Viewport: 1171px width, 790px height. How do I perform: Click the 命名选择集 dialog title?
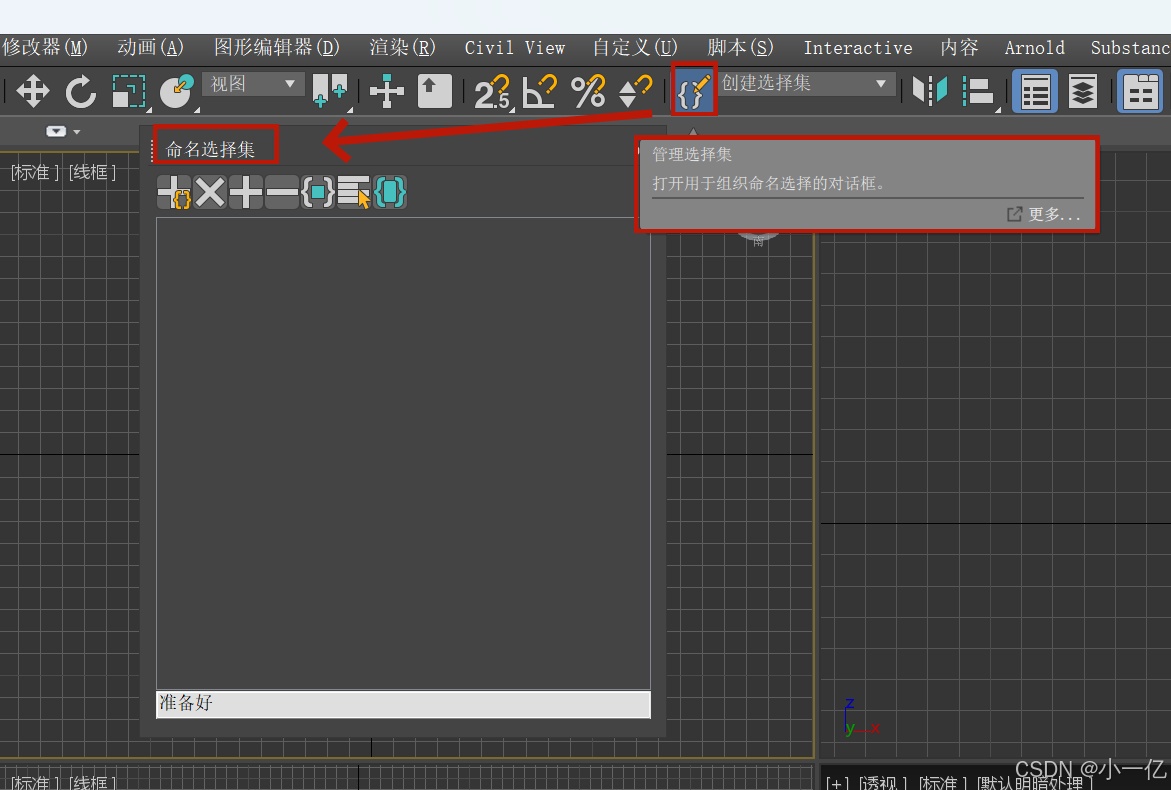click(210, 149)
